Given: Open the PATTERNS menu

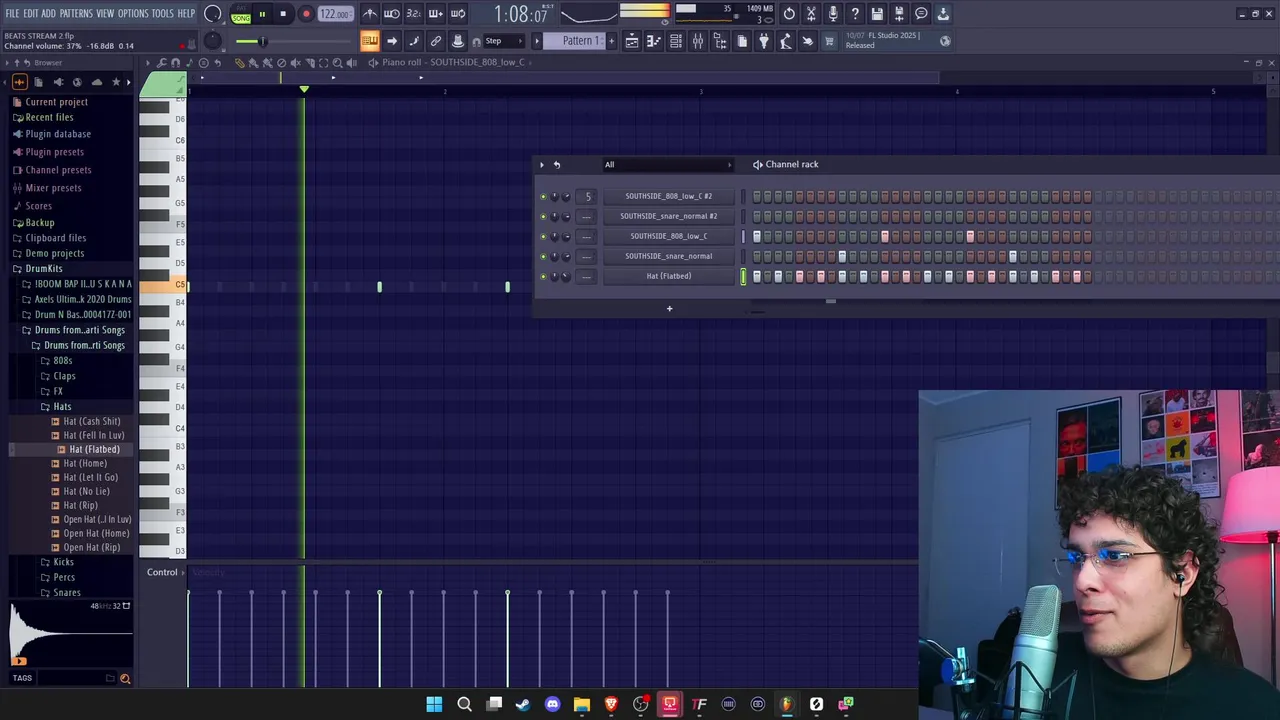Looking at the screenshot, I should tap(76, 14).
